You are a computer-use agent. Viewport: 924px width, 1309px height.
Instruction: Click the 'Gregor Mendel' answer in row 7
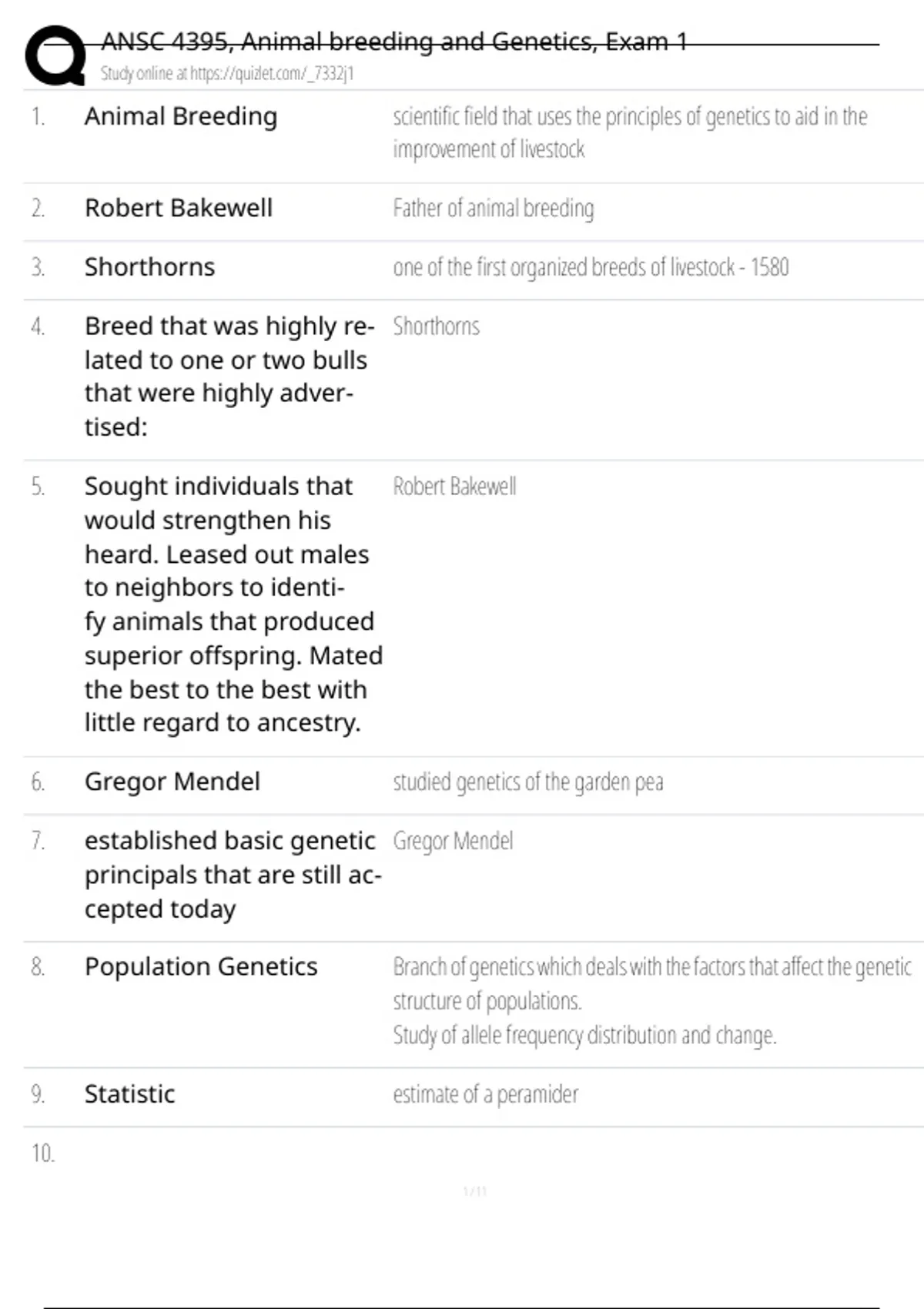click(453, 841)
